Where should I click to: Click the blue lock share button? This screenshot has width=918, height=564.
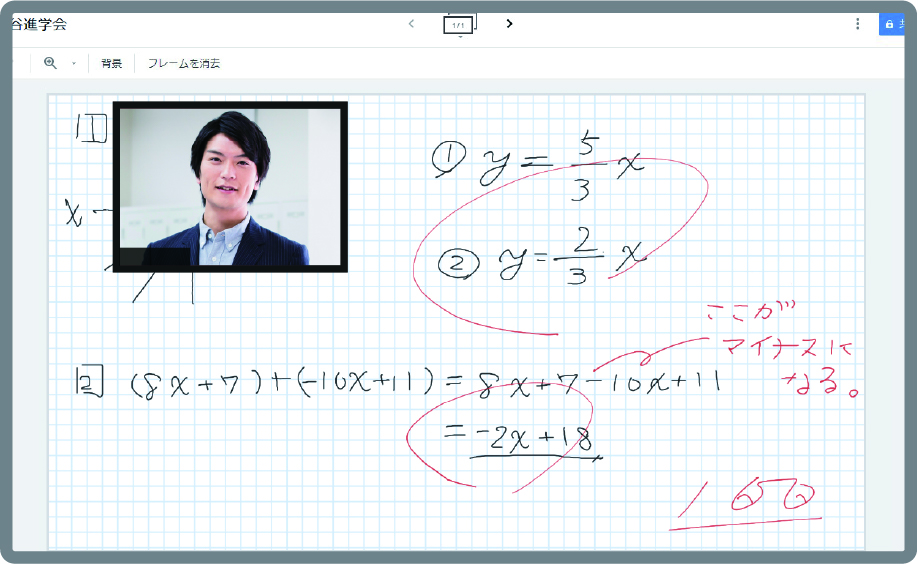[x=892, y=24]
